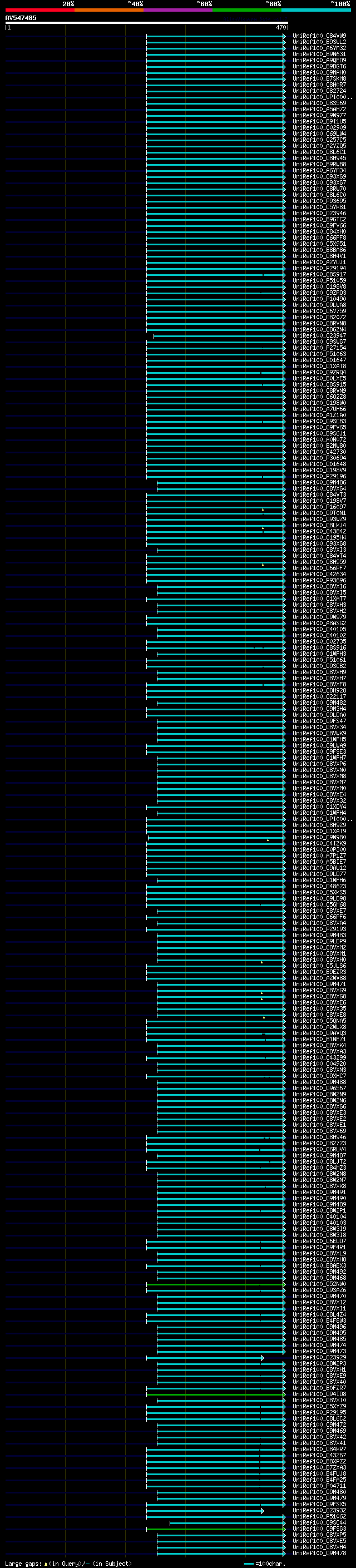Open hit UniRef100_B9SWL2

pyautogui.click(x=319, y=42)
